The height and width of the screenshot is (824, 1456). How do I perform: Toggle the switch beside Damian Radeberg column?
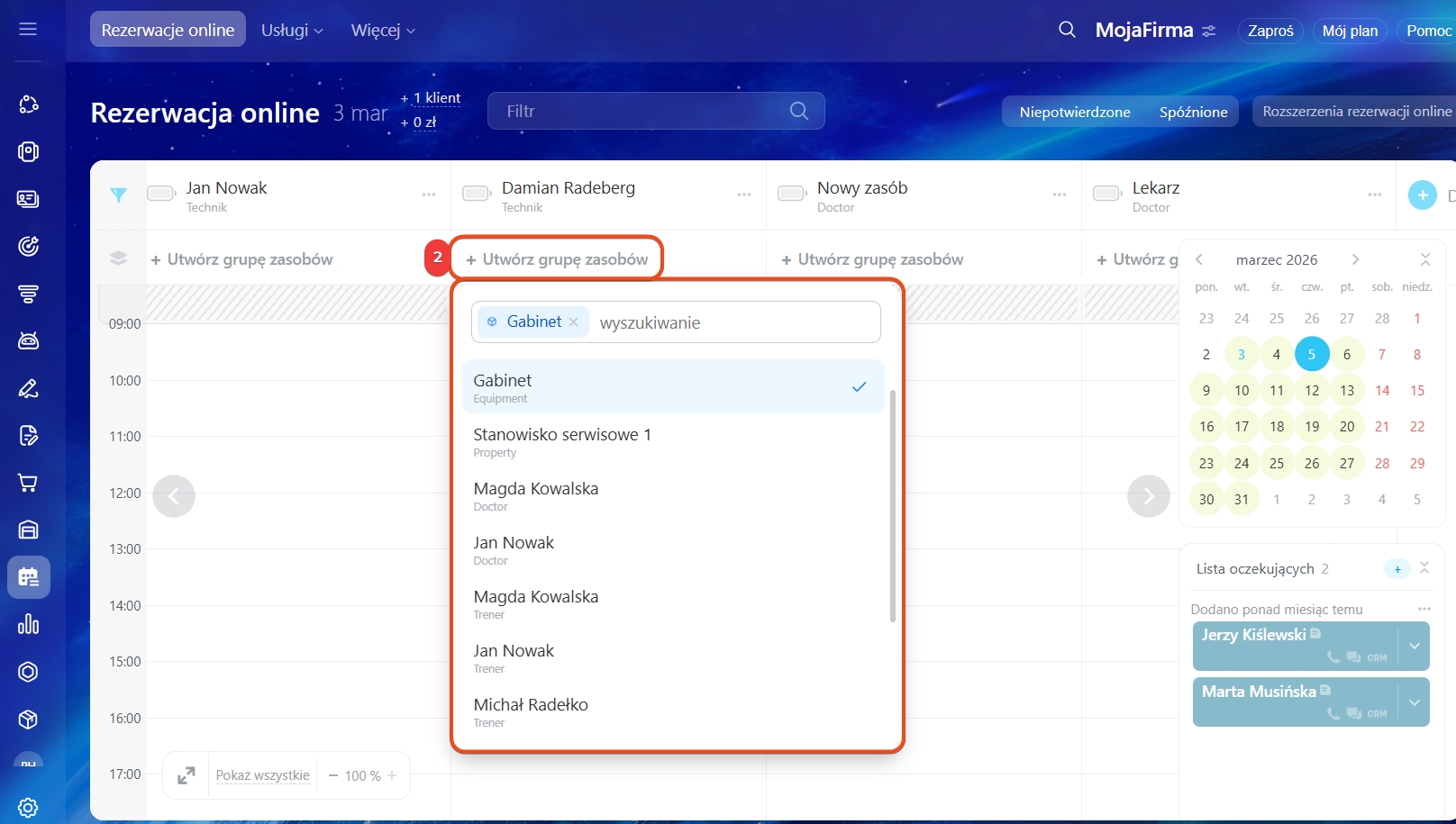(476, 194)
